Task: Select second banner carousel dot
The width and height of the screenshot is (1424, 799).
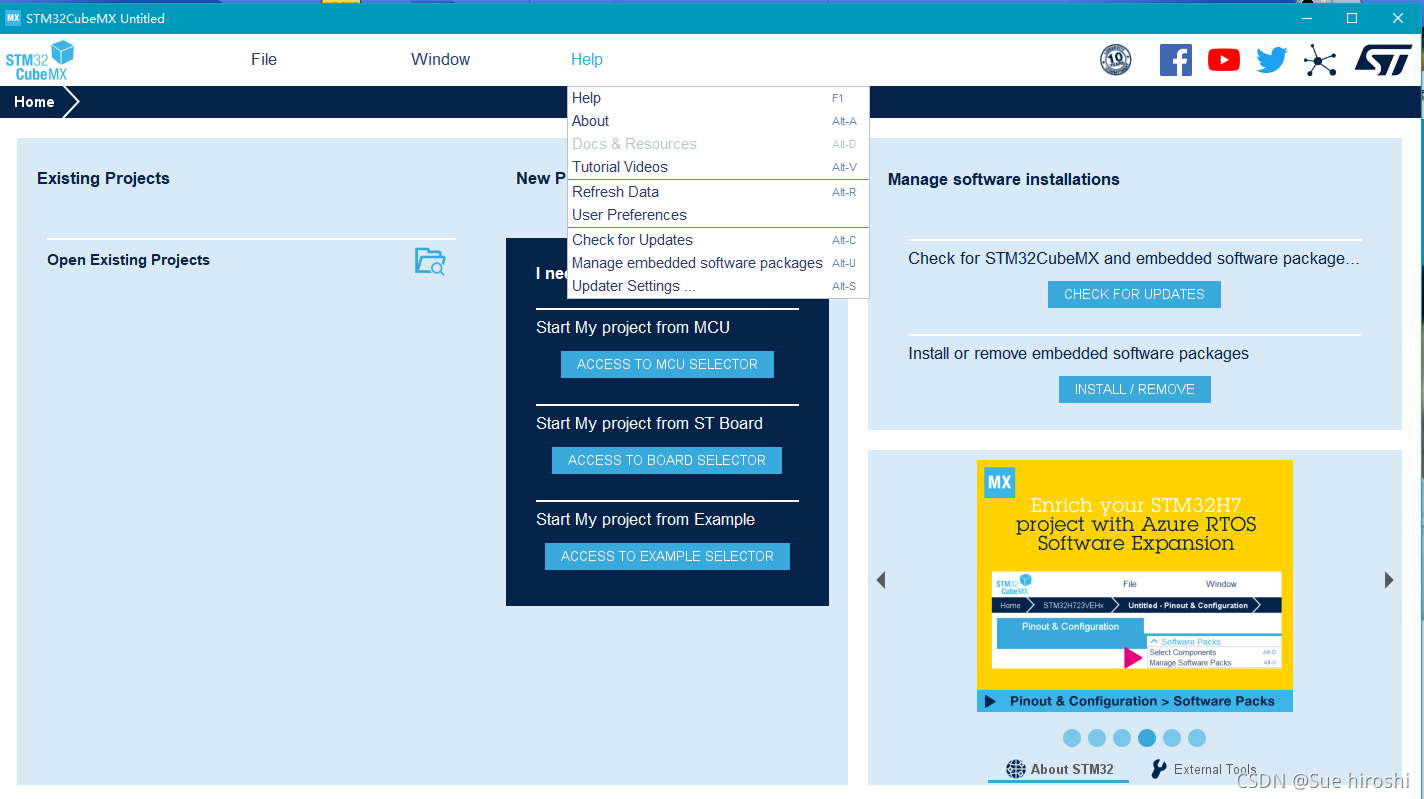Action: (1097, 738)
